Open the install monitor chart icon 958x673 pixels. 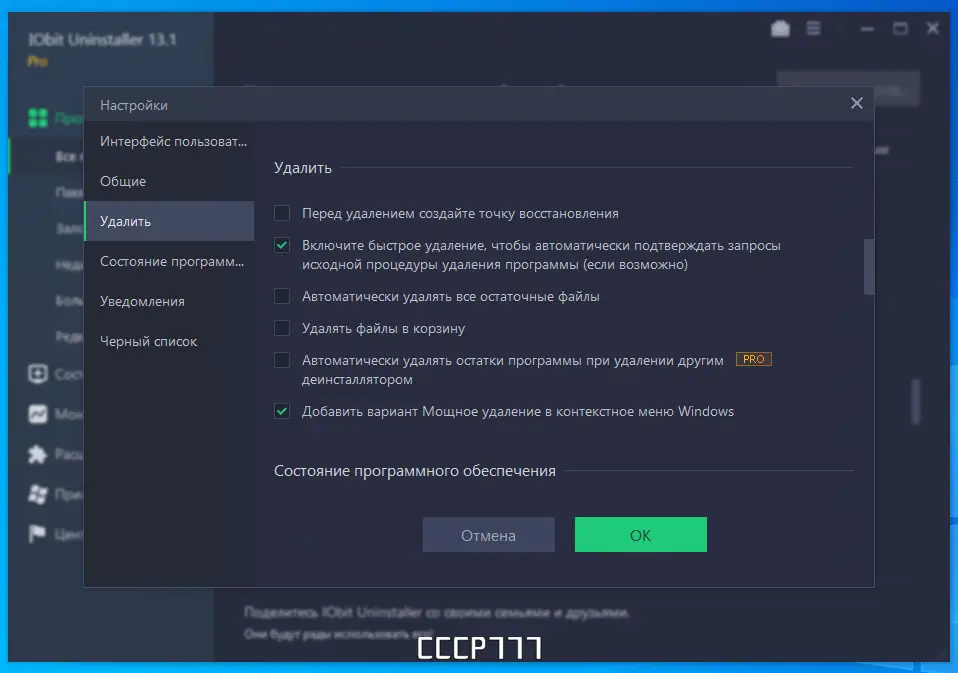[38, 414]
